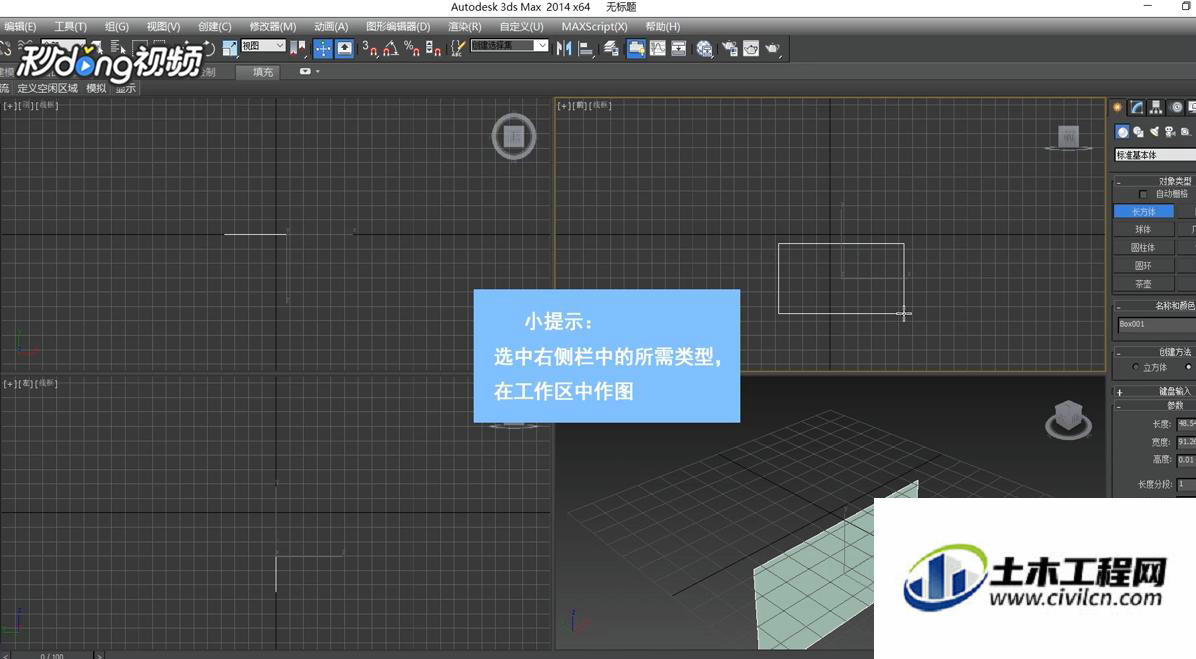The image size is (1196, 659).
Task: Toggle the spinner snap icon
Action: [433, 49]
